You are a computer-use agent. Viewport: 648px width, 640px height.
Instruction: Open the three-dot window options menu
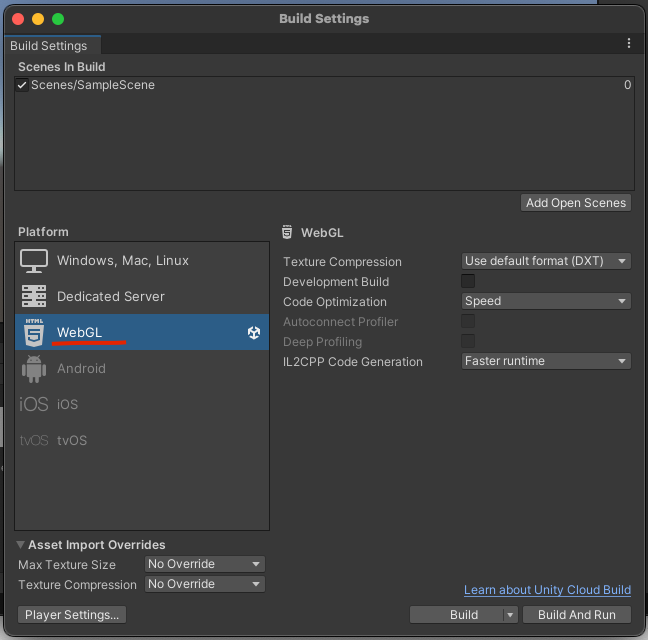point(629,43)
